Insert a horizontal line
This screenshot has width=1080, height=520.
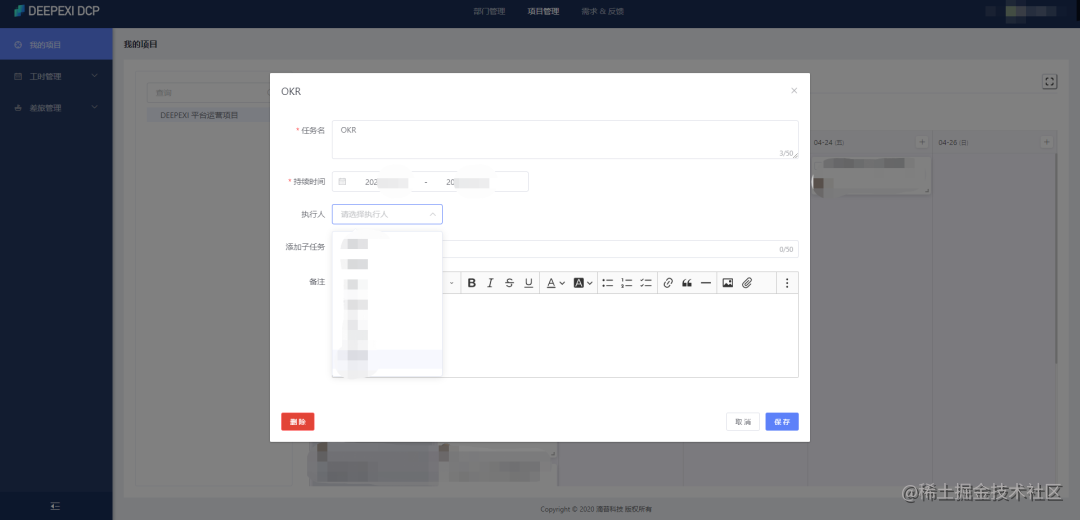(705, 283)
